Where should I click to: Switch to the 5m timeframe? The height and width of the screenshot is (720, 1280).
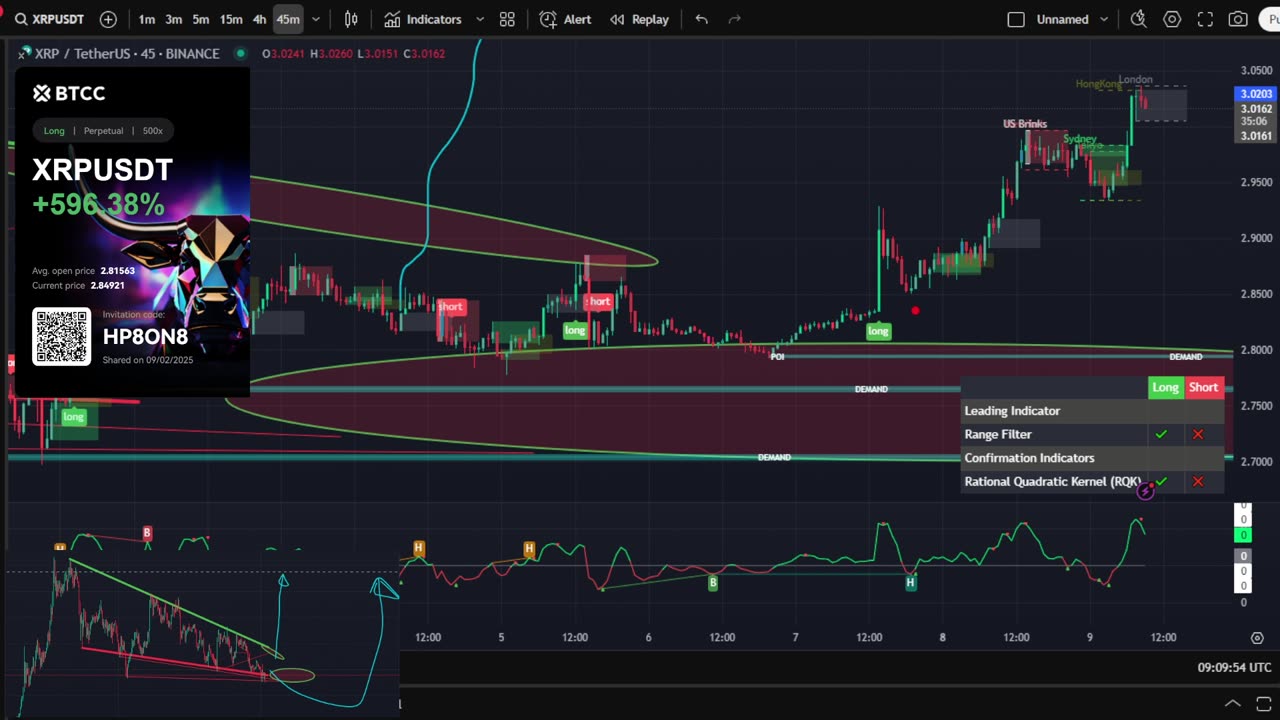pyautogui.click(x=201, y=19)
